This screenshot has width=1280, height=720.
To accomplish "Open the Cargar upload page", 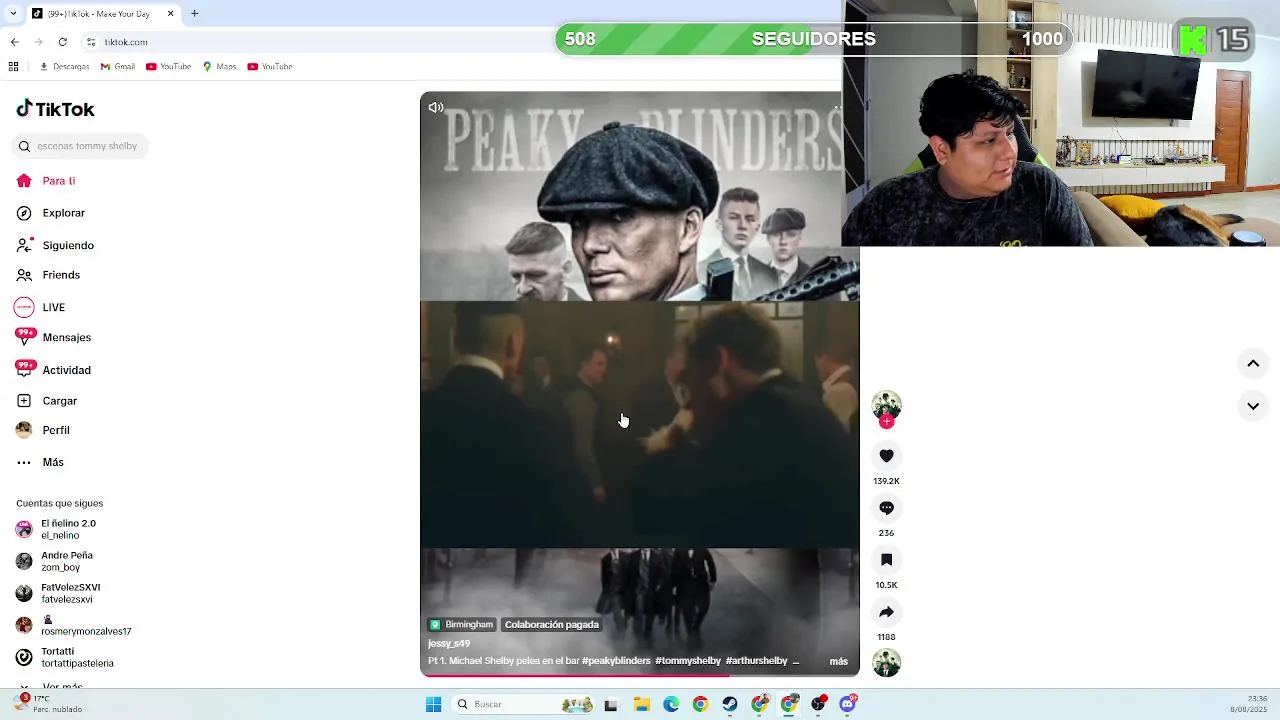I will point(47,401).
